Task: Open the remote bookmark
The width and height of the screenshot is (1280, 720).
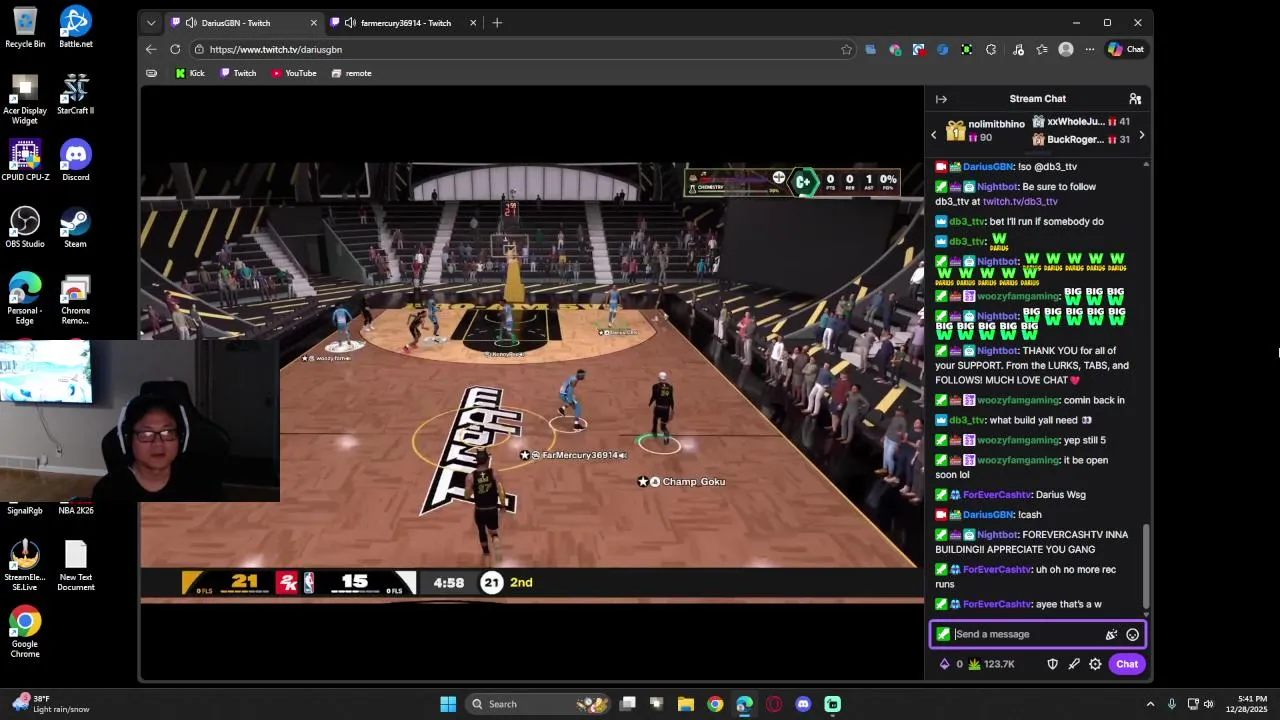Action: click(351, 73)
